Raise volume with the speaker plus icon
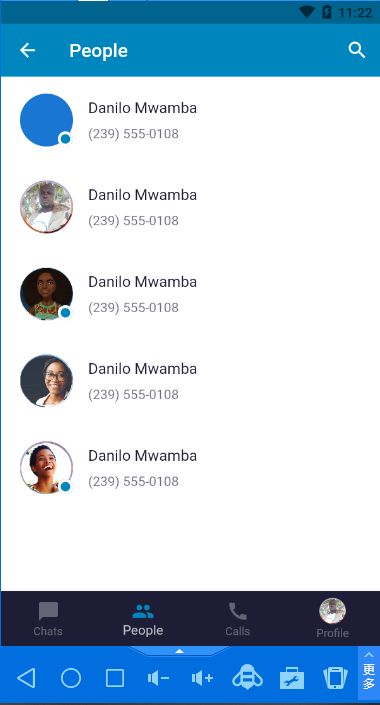380x705 pixels. (x=202, y=678)
